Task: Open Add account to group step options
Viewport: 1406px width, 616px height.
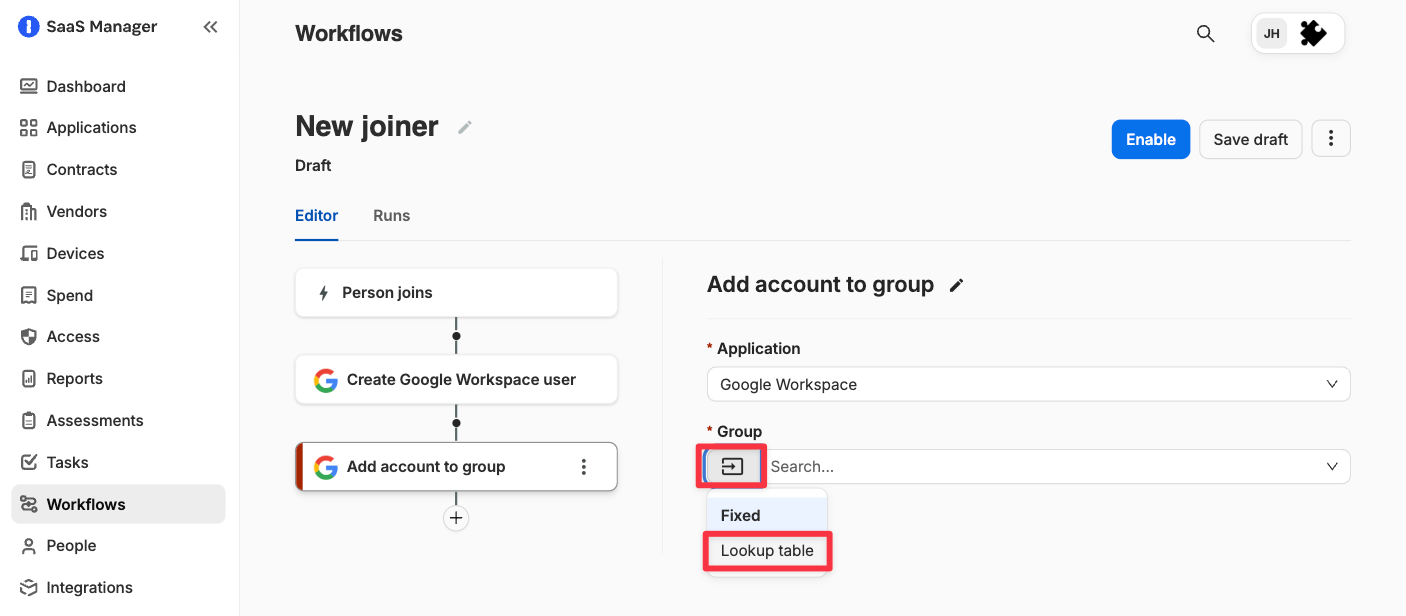Action: [x=584, y=467]
